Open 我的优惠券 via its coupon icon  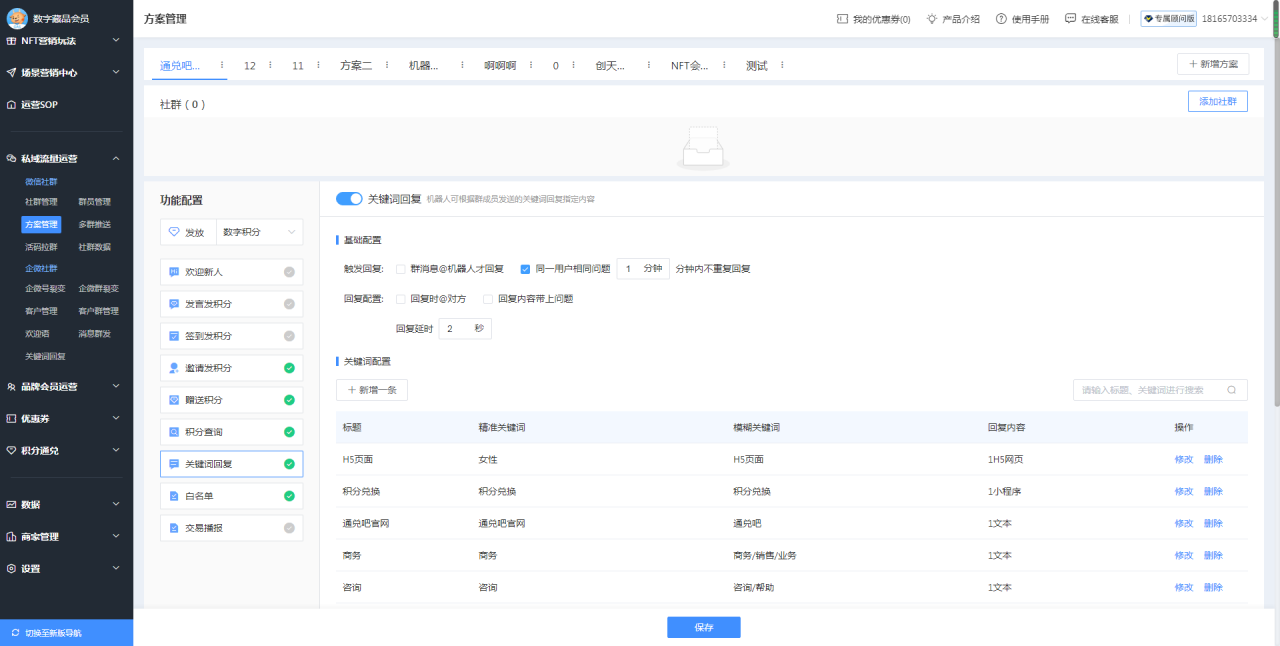[x=841, y=18]
